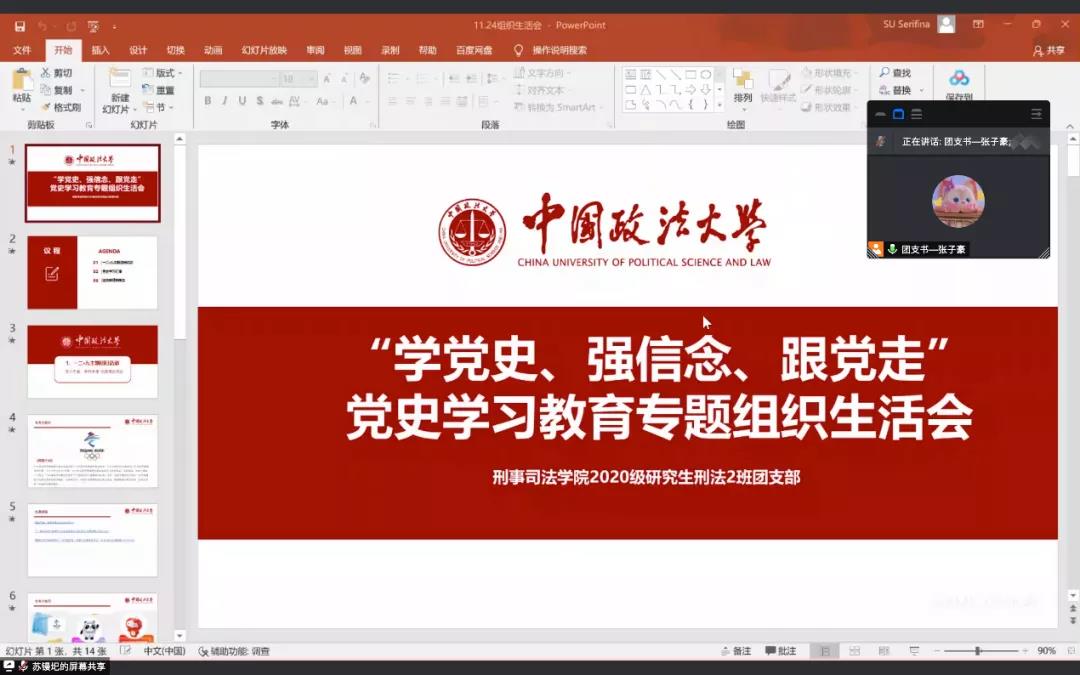Screen dimensions: 1080x675
Task: Switch to reading view in status bar
Action: click(x=884, y=651)
